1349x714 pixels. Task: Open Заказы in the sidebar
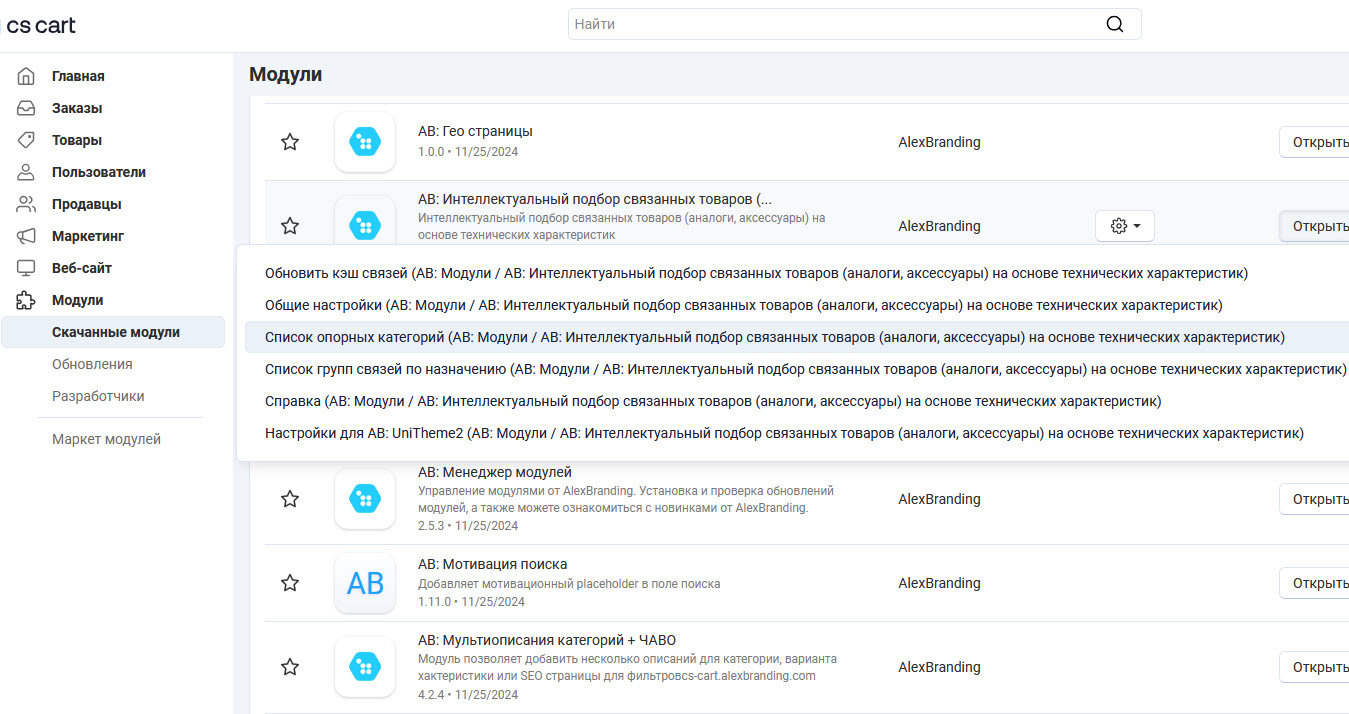tap(77, 108)
